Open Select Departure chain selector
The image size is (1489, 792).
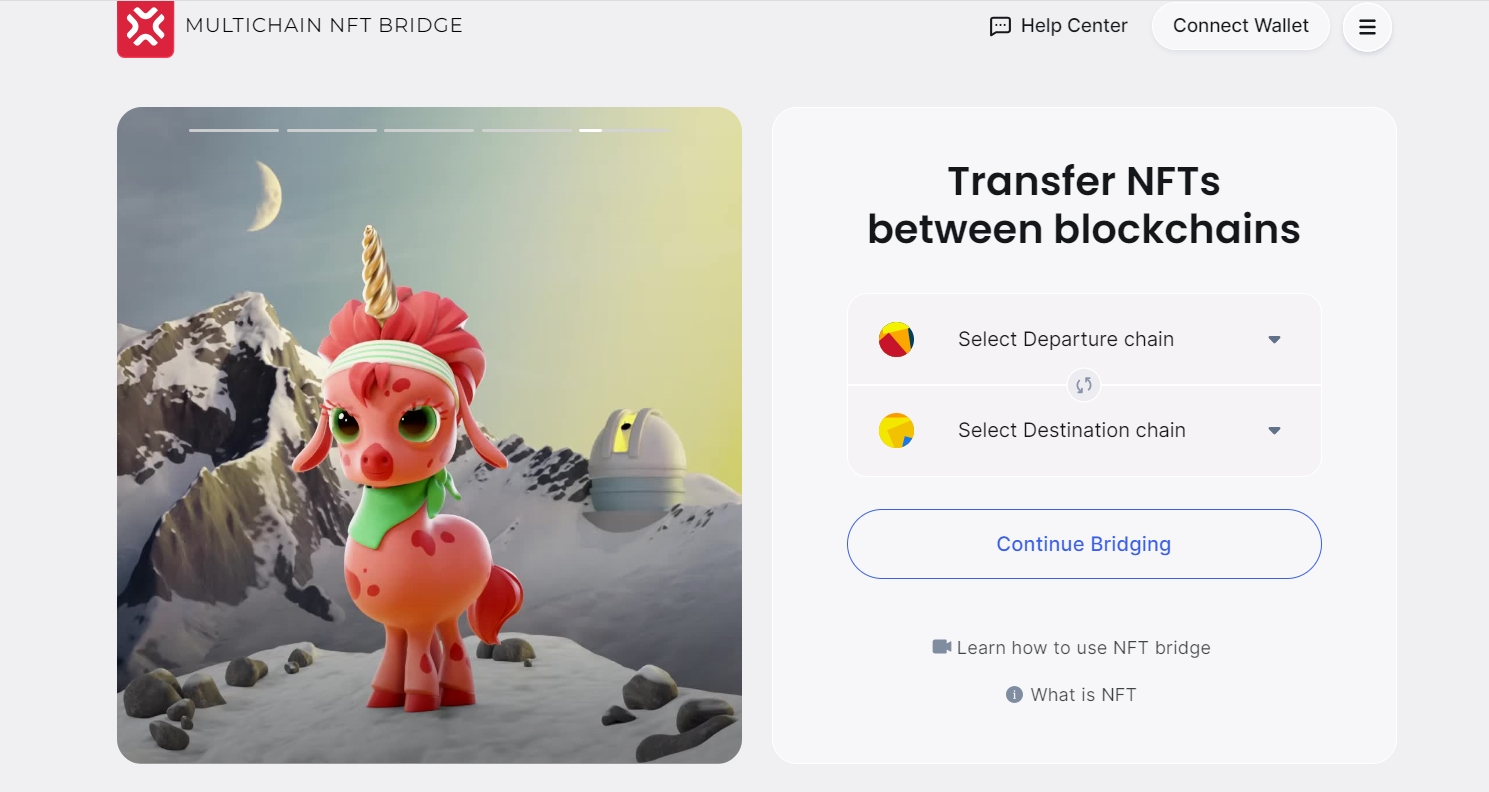(1084, 339)
